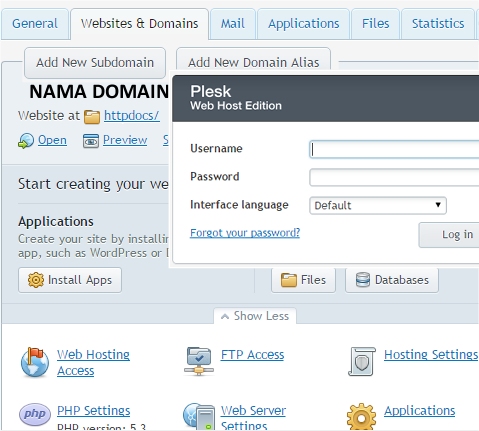Click the PHP Settings php icon
479x431 pixels.
[35, 414]
